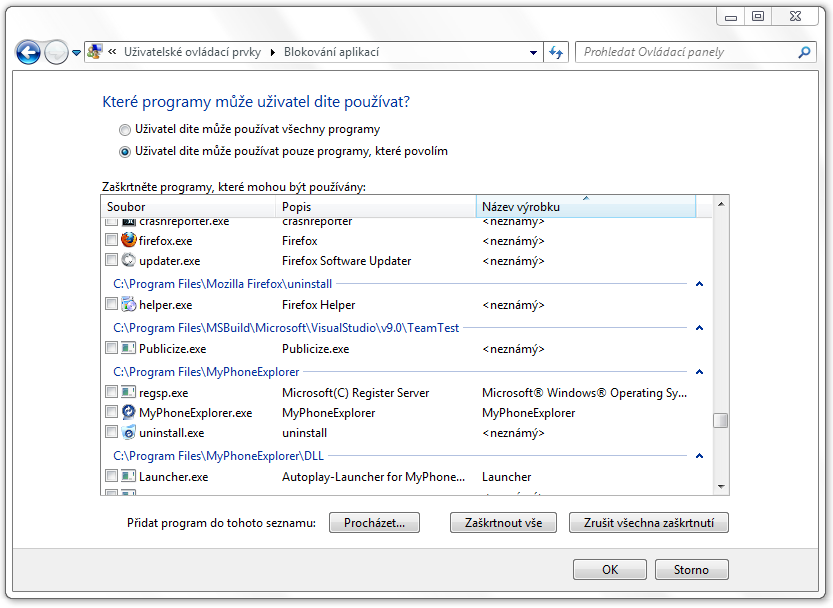
Task: Select the firefox.exe file name
Action: click(165, 241)
